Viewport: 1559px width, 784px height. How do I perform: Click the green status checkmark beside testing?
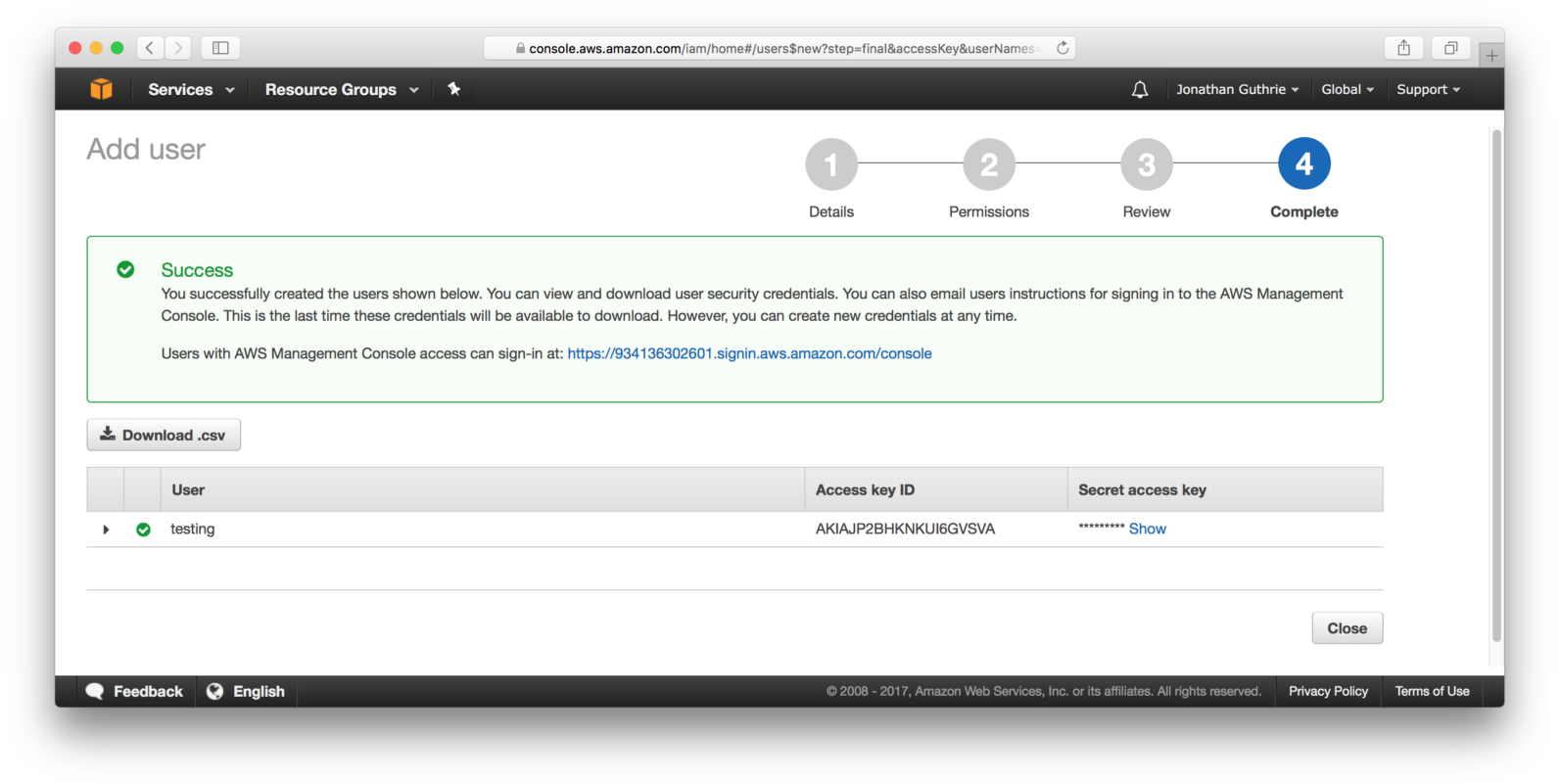click(143, 530)
